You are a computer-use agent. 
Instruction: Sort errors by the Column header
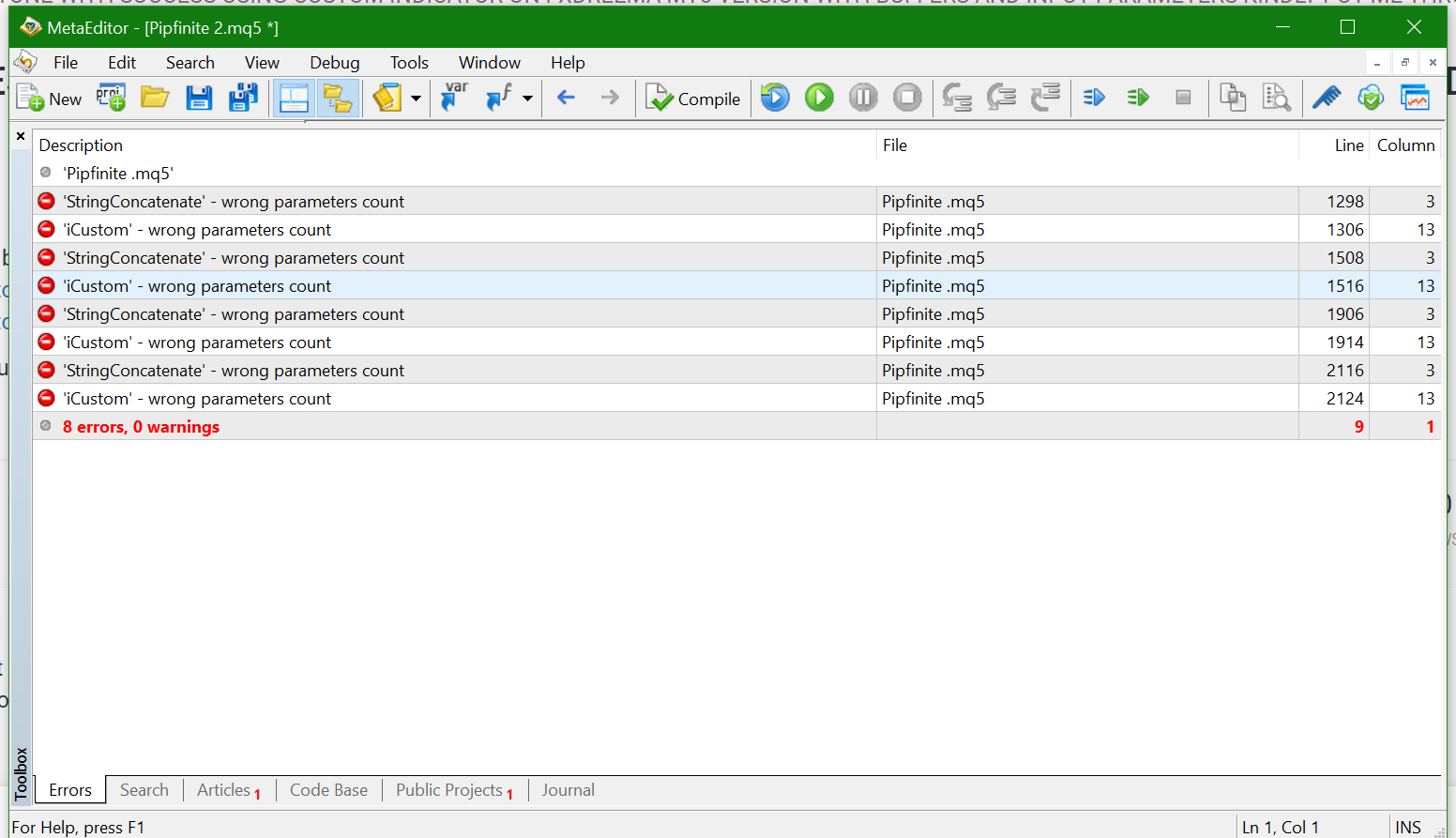(x=1405, y=145)
